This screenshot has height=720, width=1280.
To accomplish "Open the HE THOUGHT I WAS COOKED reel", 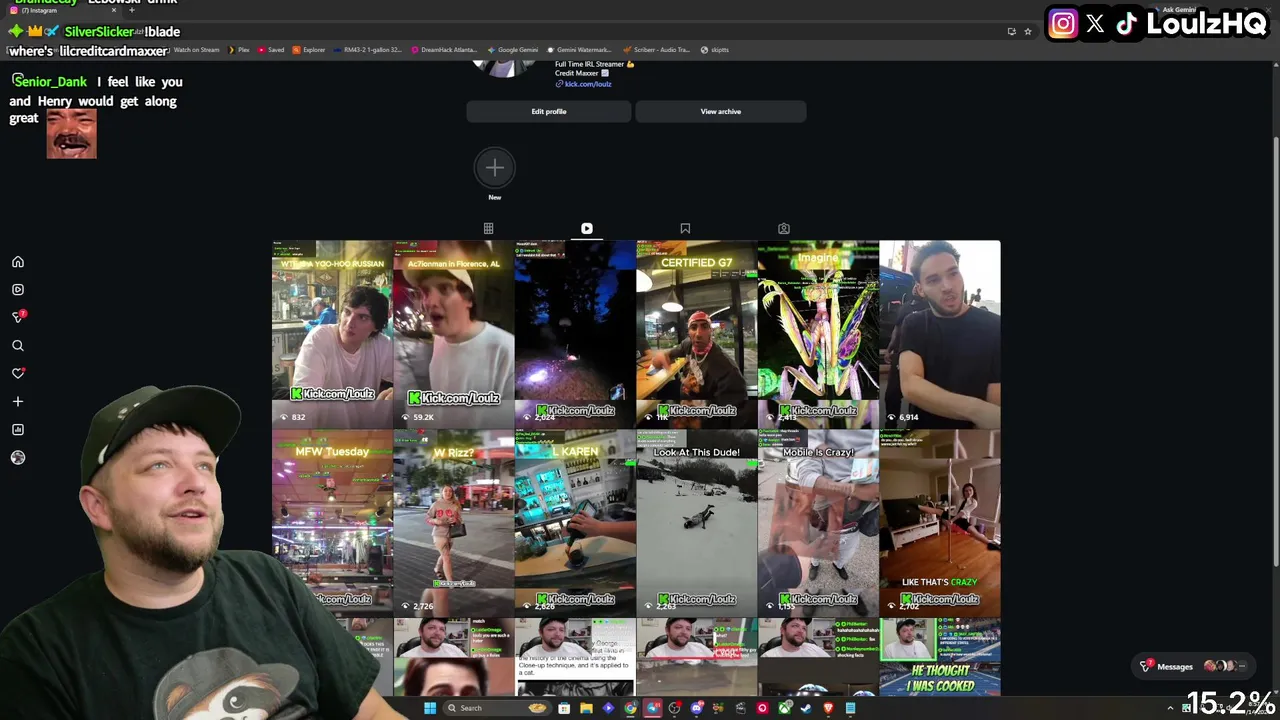I will 940,657.
